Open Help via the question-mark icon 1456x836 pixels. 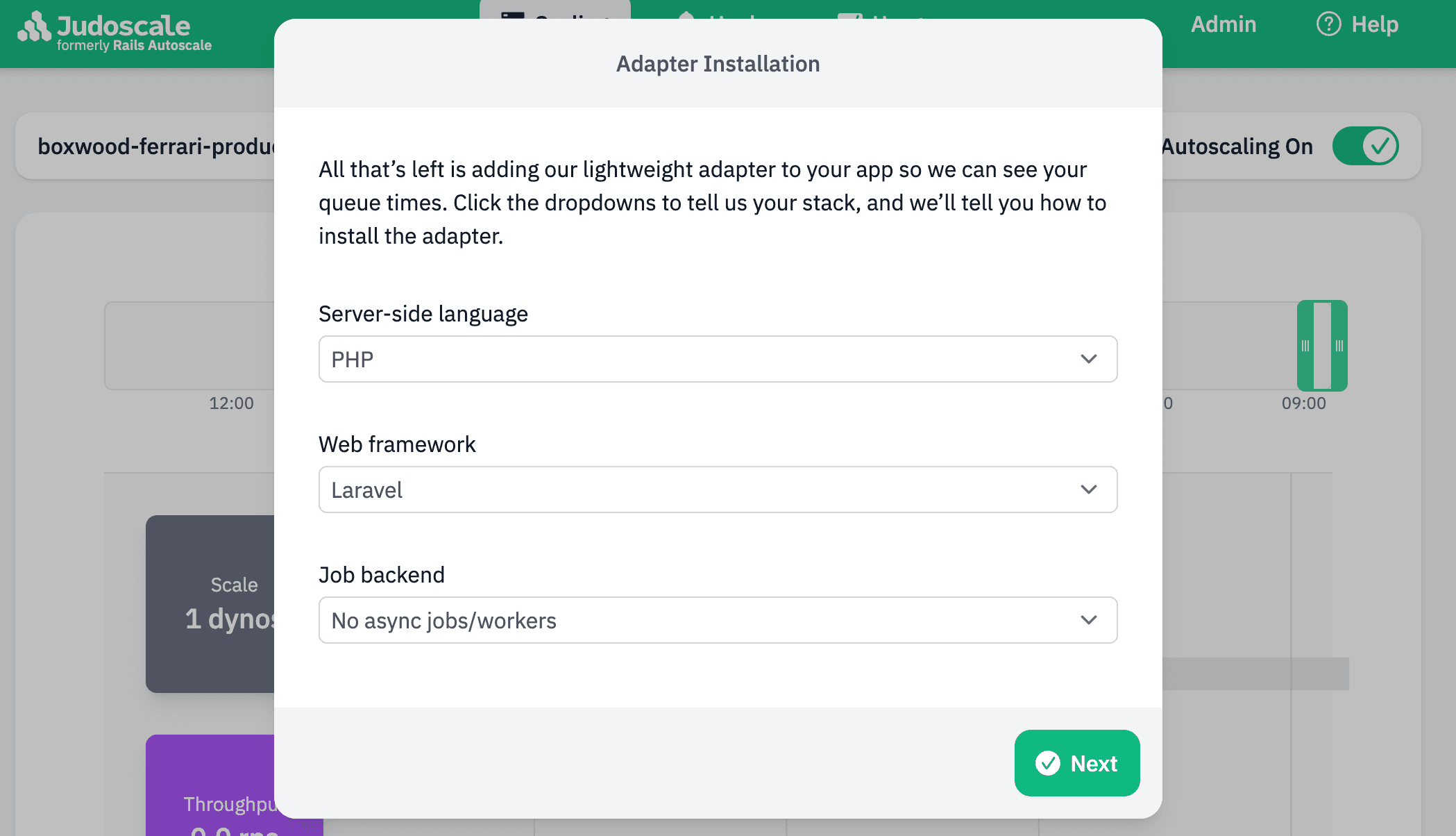pyautogui.click(x=1328, y=24)
